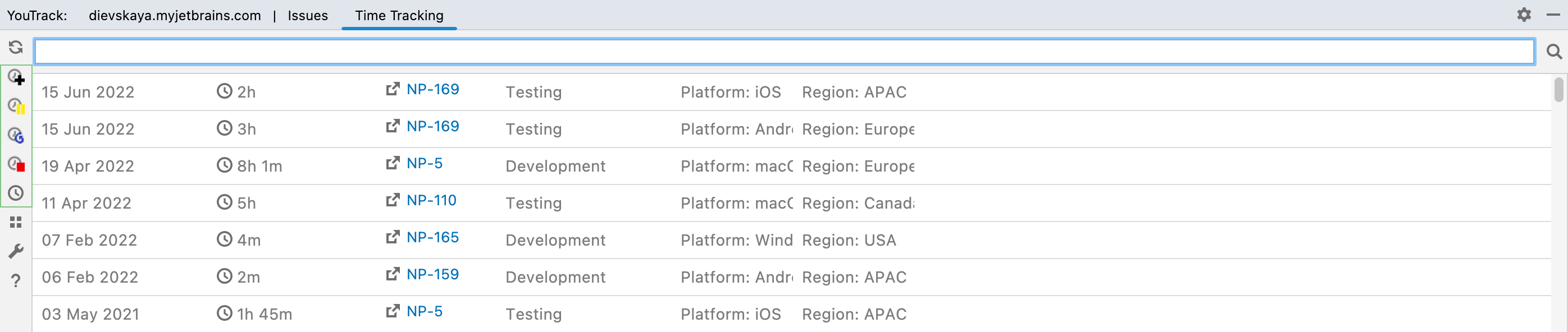This screenshot has height=332, width=1568.
Task: Focus the work items search field
Action: 783,52
